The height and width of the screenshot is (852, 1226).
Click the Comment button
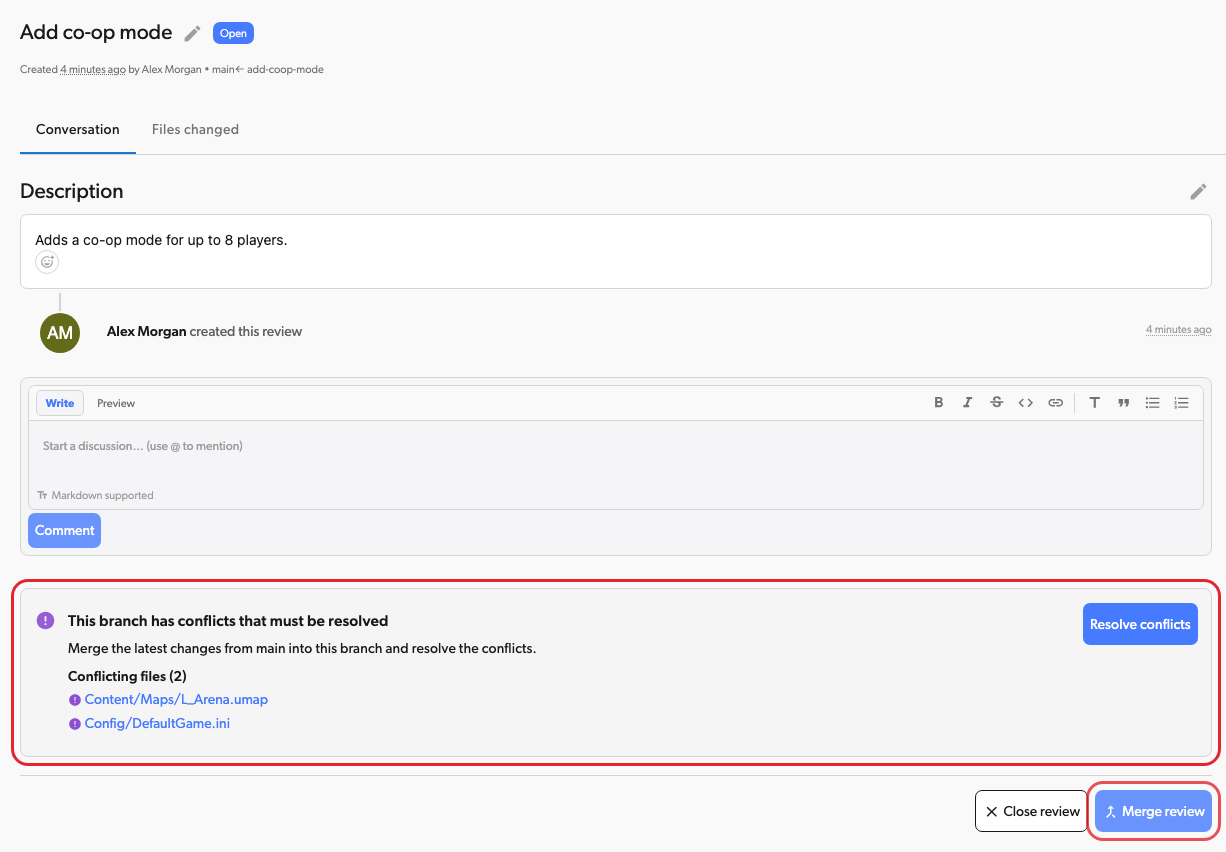65,531
